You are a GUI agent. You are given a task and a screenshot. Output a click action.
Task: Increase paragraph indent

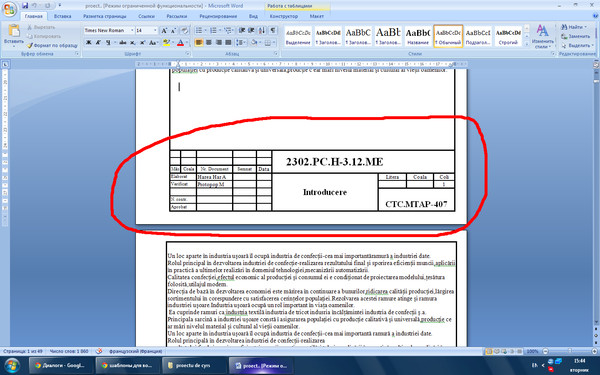coord(251,30)
